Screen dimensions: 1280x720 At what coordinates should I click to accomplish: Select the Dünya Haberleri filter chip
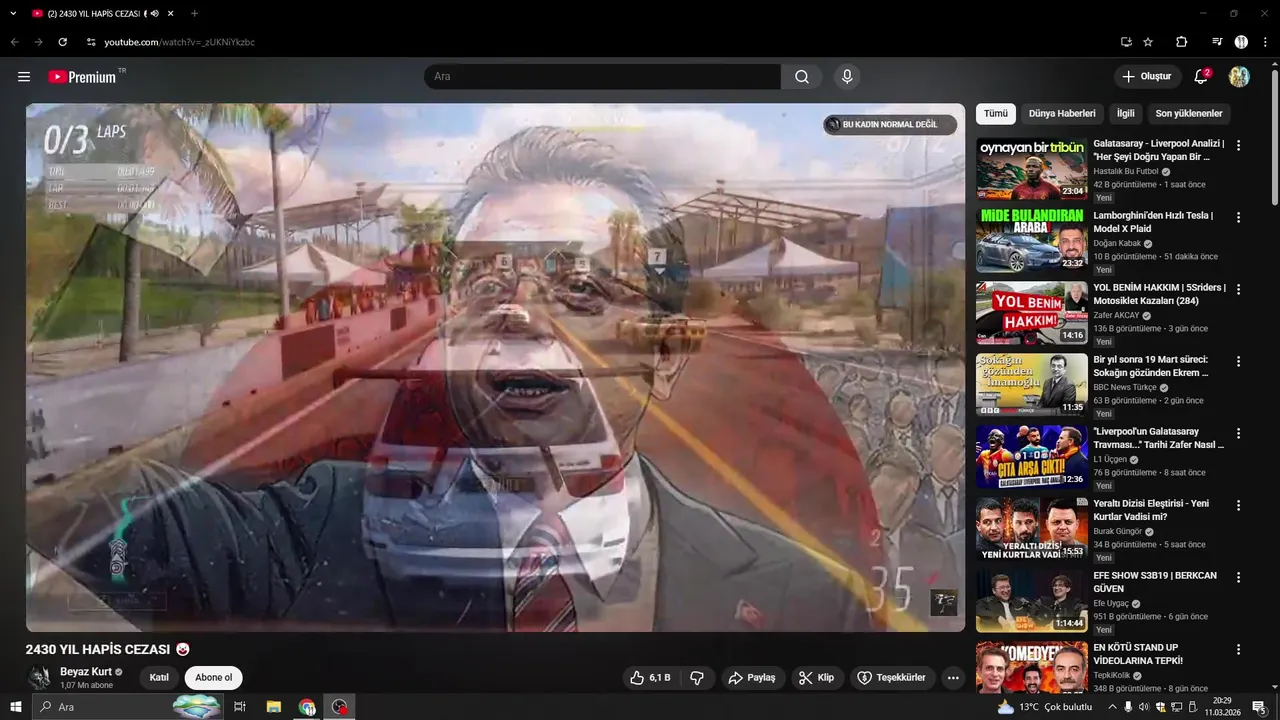(x=1062, y=114)
